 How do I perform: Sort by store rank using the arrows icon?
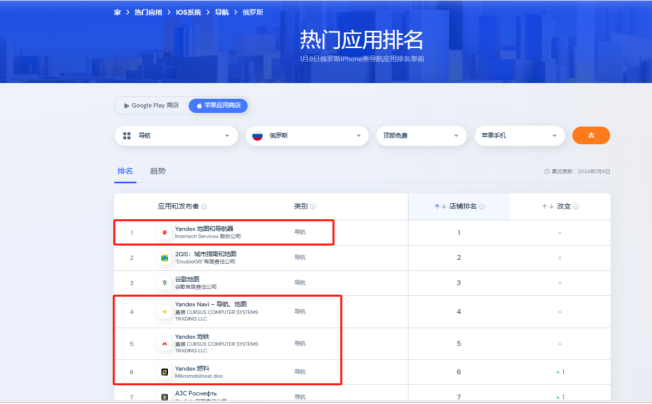pyautogui.click(x=440, y=207)
